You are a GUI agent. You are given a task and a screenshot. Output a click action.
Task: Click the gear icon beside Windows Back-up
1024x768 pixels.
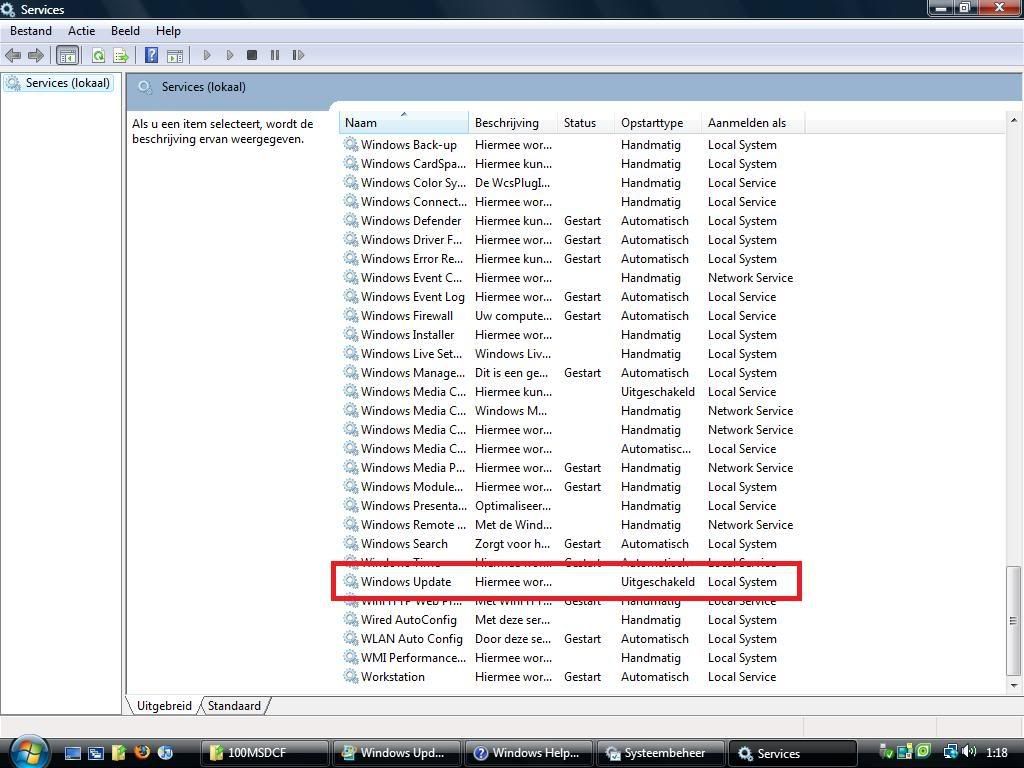pos(351,144)
